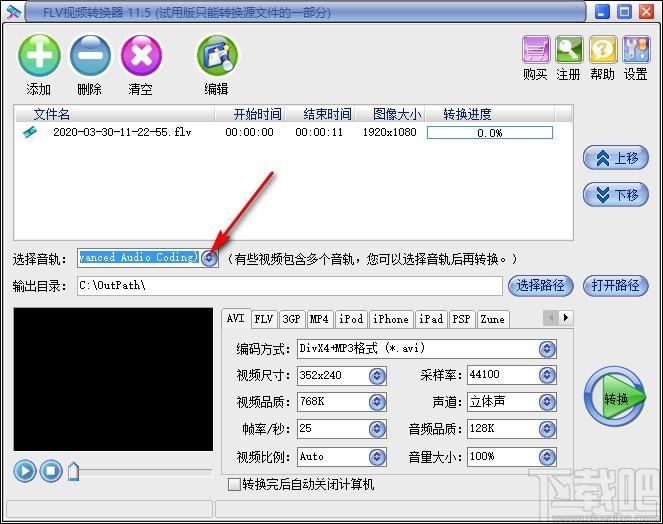Switch to the PSP format tab
The width and height of the screenshot is (663, 524).
pyautogui.click(x=461, y=319)
